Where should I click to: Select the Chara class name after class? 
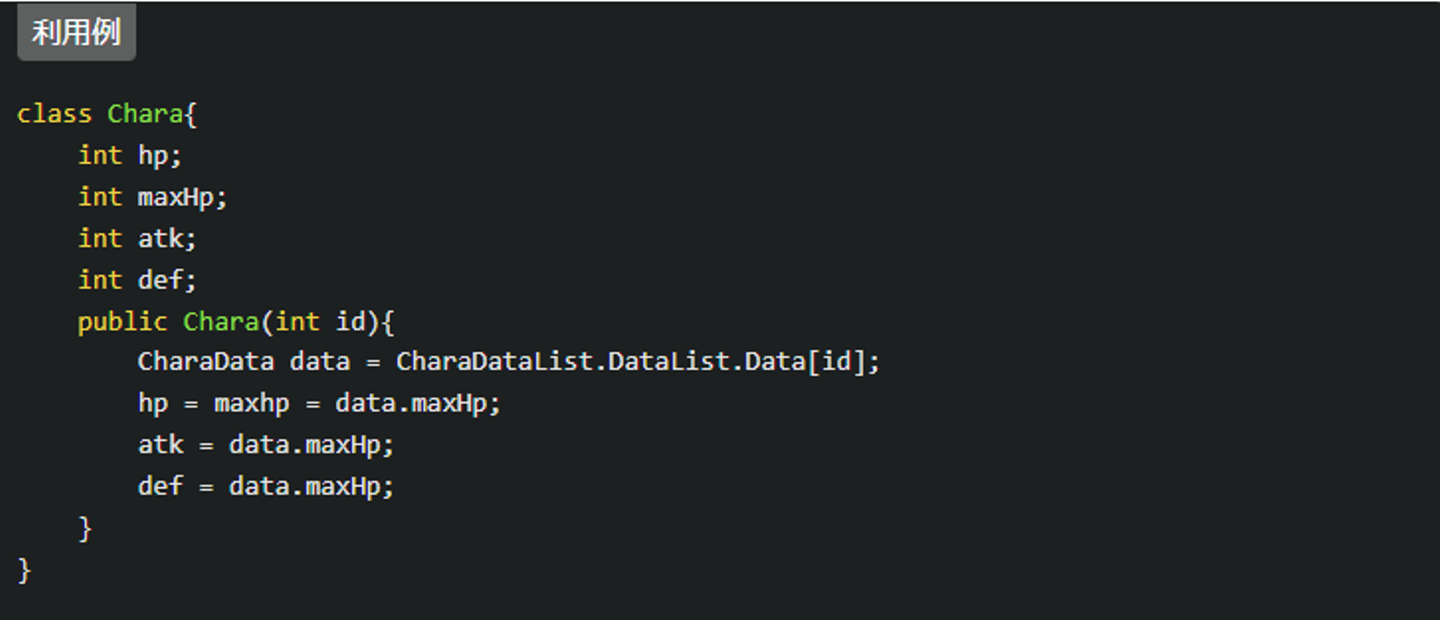pos(145,114)
